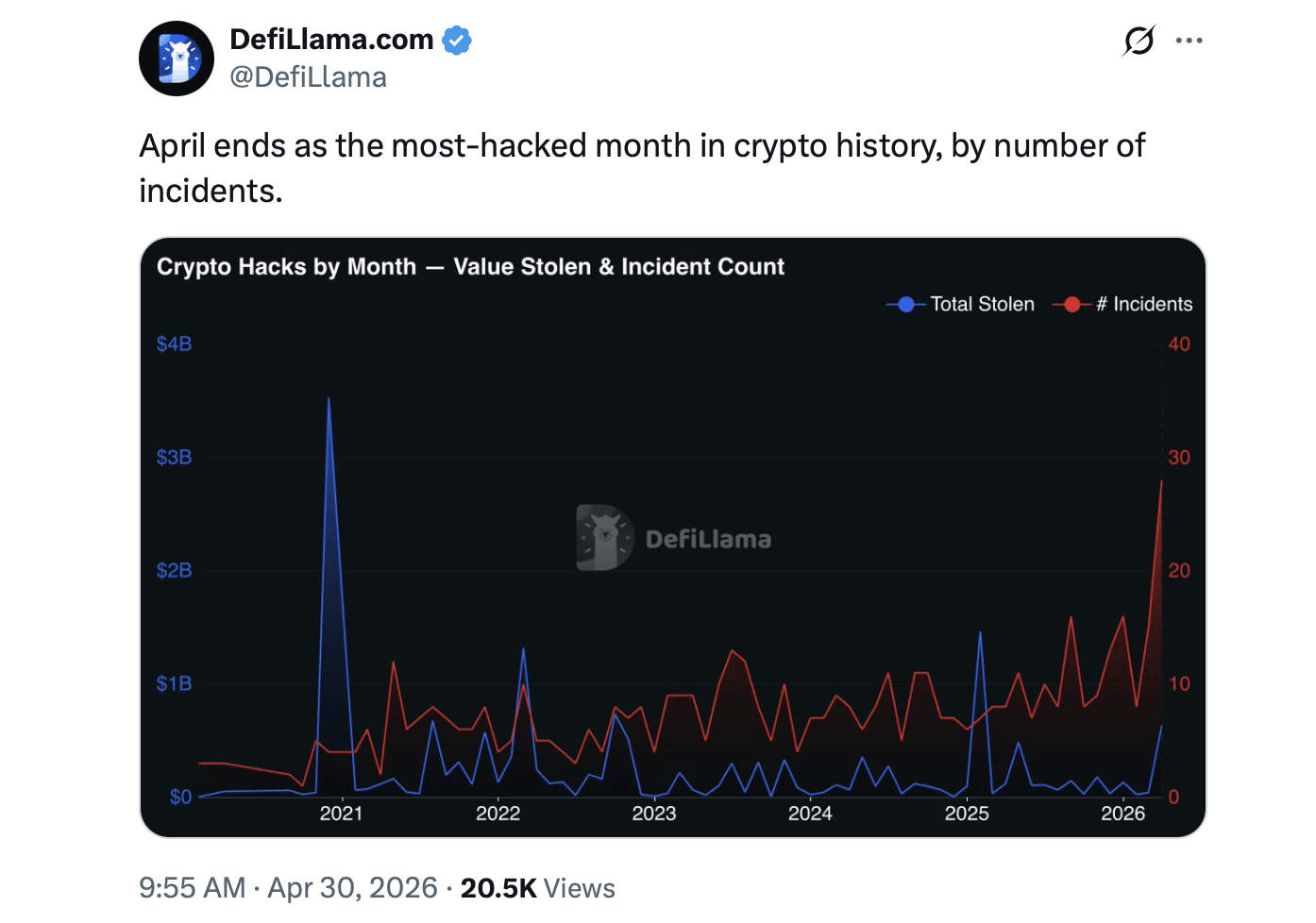Screen dimensions: 1316x923
Task: Click the 40 incident-count axis label
Action: click(1180, 344)
